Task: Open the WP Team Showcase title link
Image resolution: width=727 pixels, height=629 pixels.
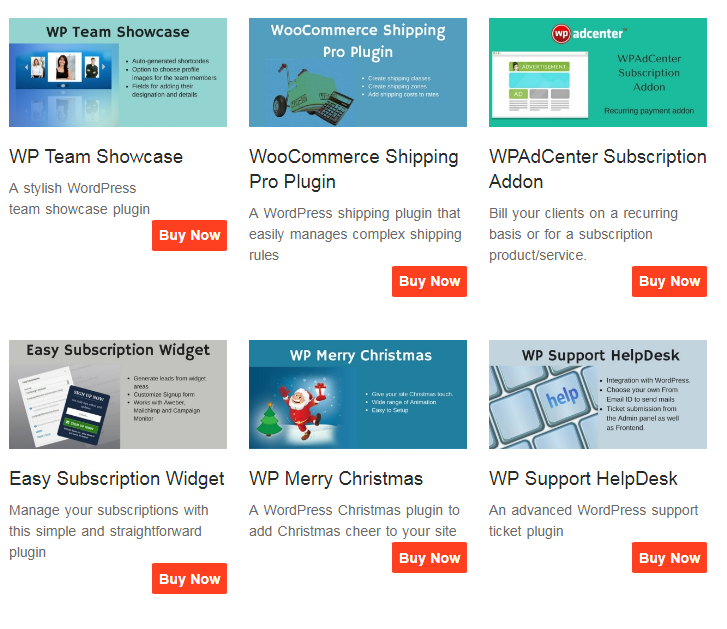Action: (x=96, y=157)
